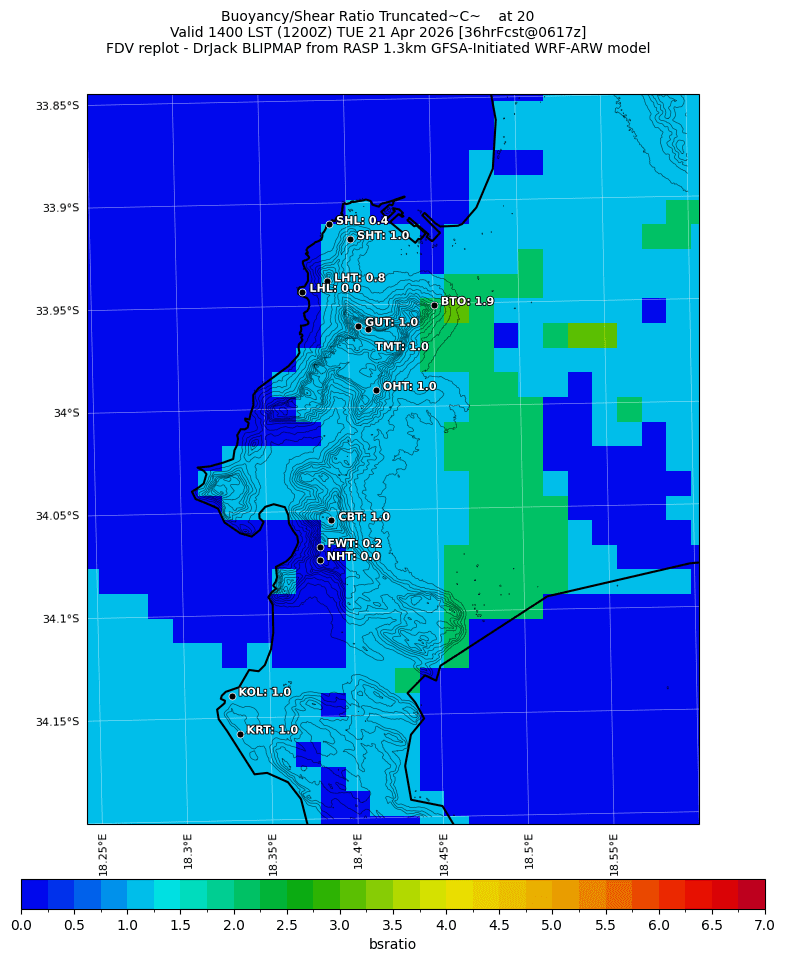Image resolution: width=785 pixels, height=962 pixels.
Task: Click the SHL station marker dot
Action: tap(329, 224)
